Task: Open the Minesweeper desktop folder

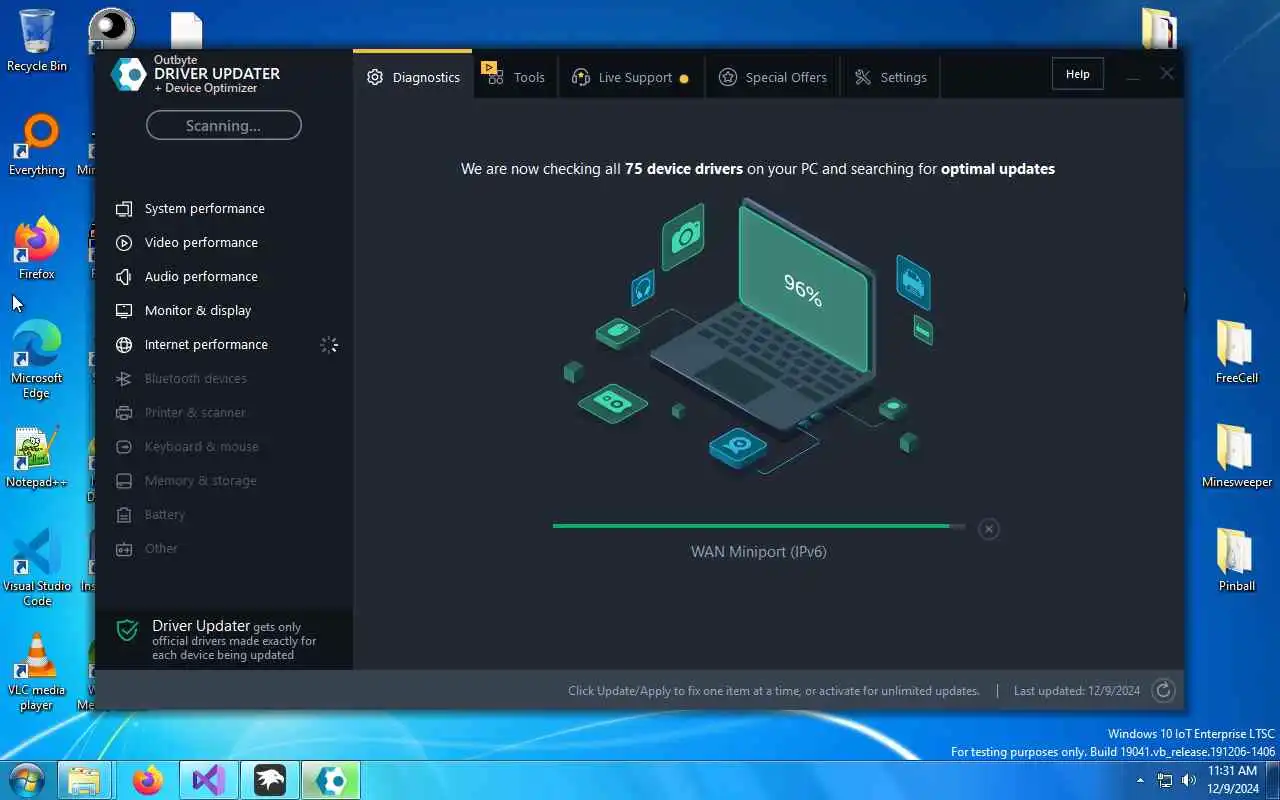Action: coord(1236,456)
